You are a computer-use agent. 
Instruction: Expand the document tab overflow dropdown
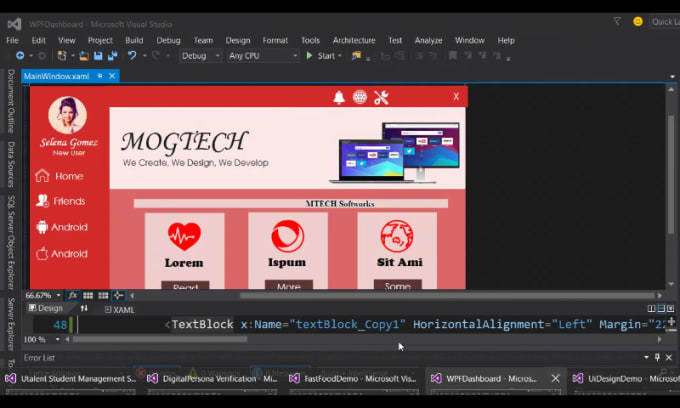[672, 76]
